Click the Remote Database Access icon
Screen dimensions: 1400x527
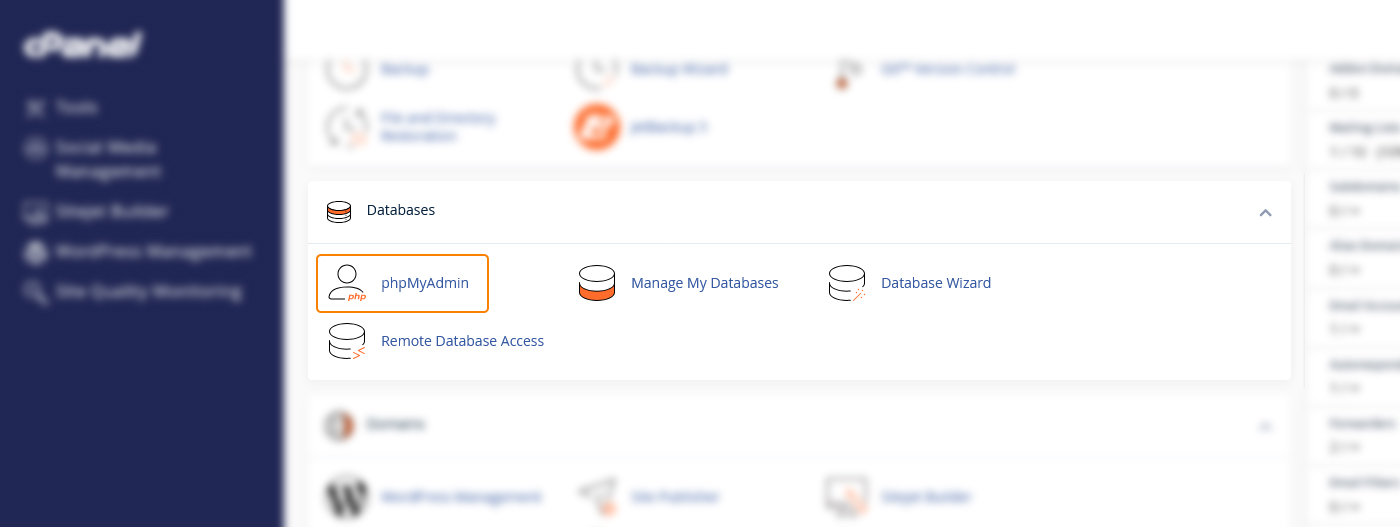(347, 341)
